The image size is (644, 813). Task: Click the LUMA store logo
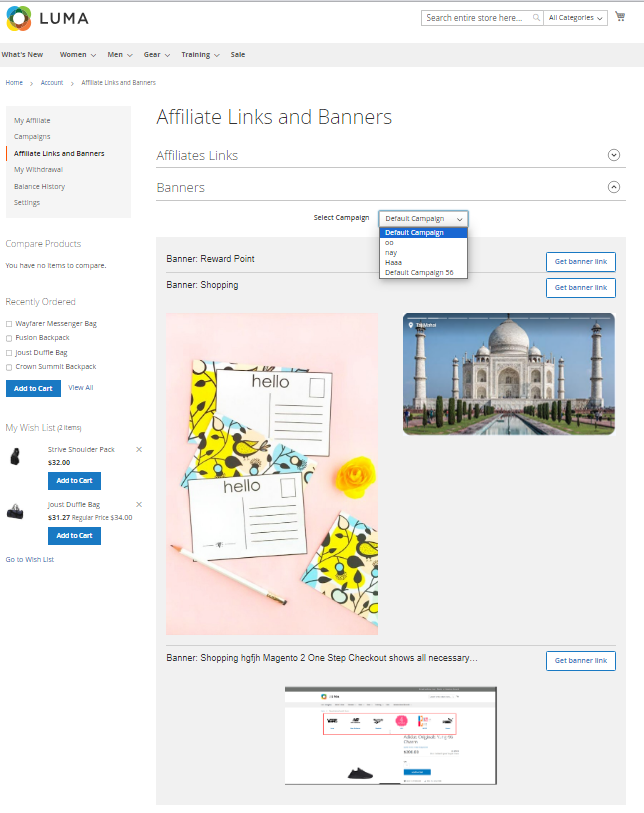point(47,18)
